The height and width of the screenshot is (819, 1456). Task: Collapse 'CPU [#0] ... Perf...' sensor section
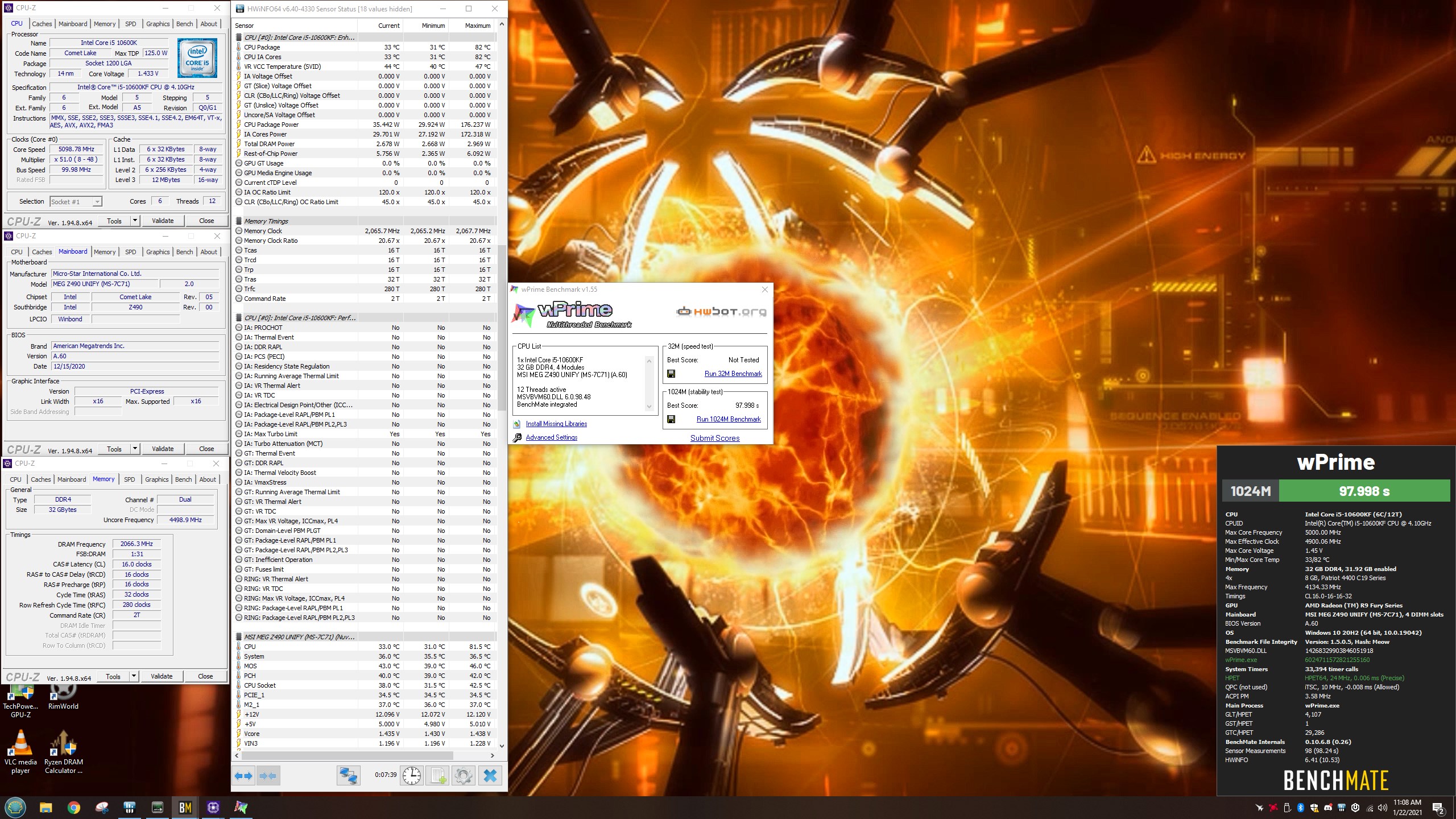(239, 318)
